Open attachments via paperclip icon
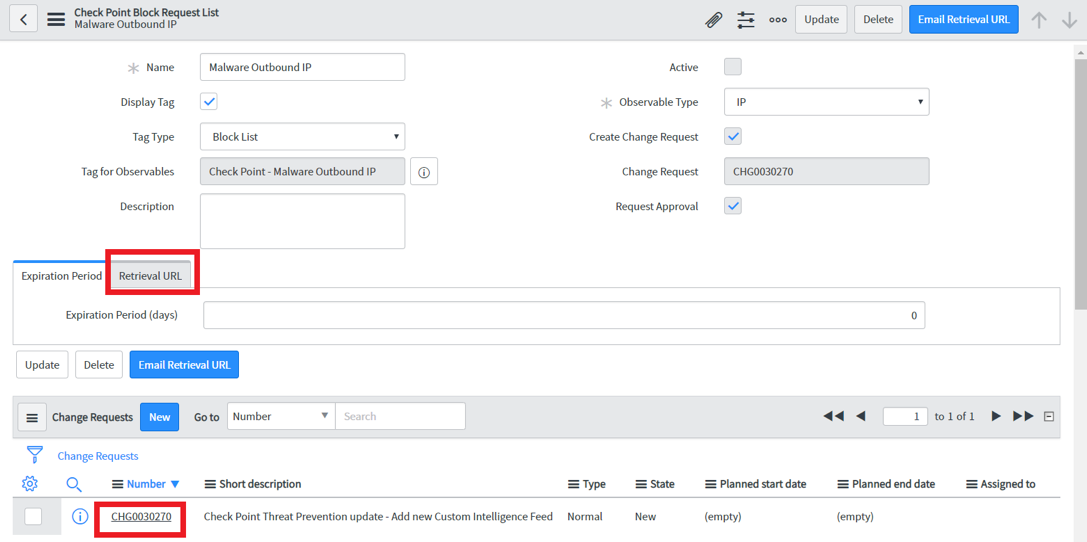Screen dimensions: 1087x542 click(713, 19)
